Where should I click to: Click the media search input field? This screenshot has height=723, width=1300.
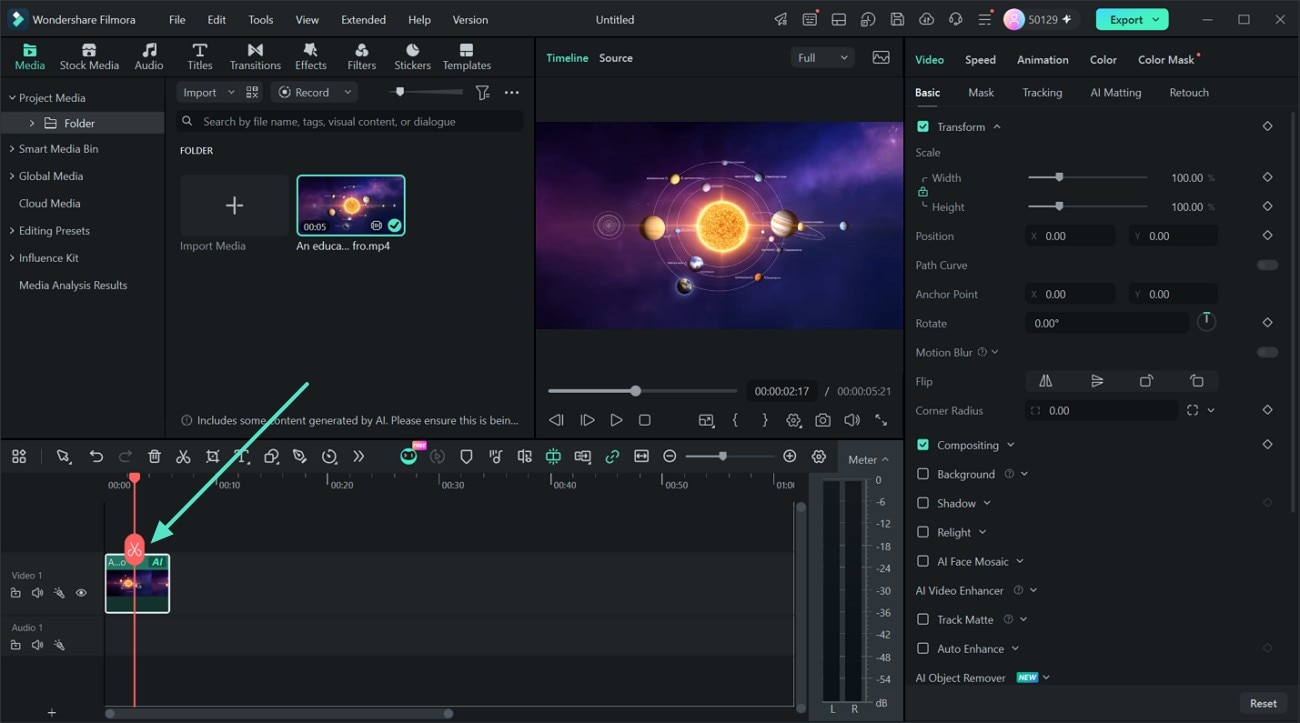[350, 122]
